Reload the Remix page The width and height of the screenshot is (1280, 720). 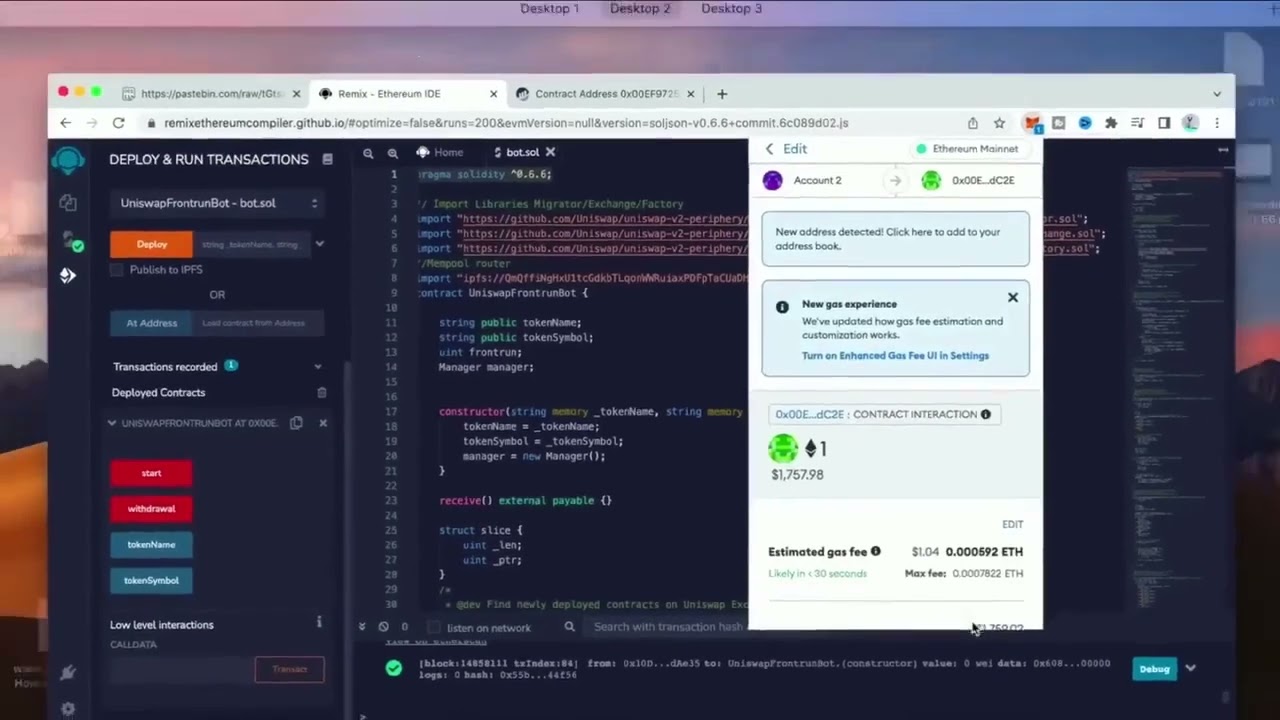pos(118,123)
